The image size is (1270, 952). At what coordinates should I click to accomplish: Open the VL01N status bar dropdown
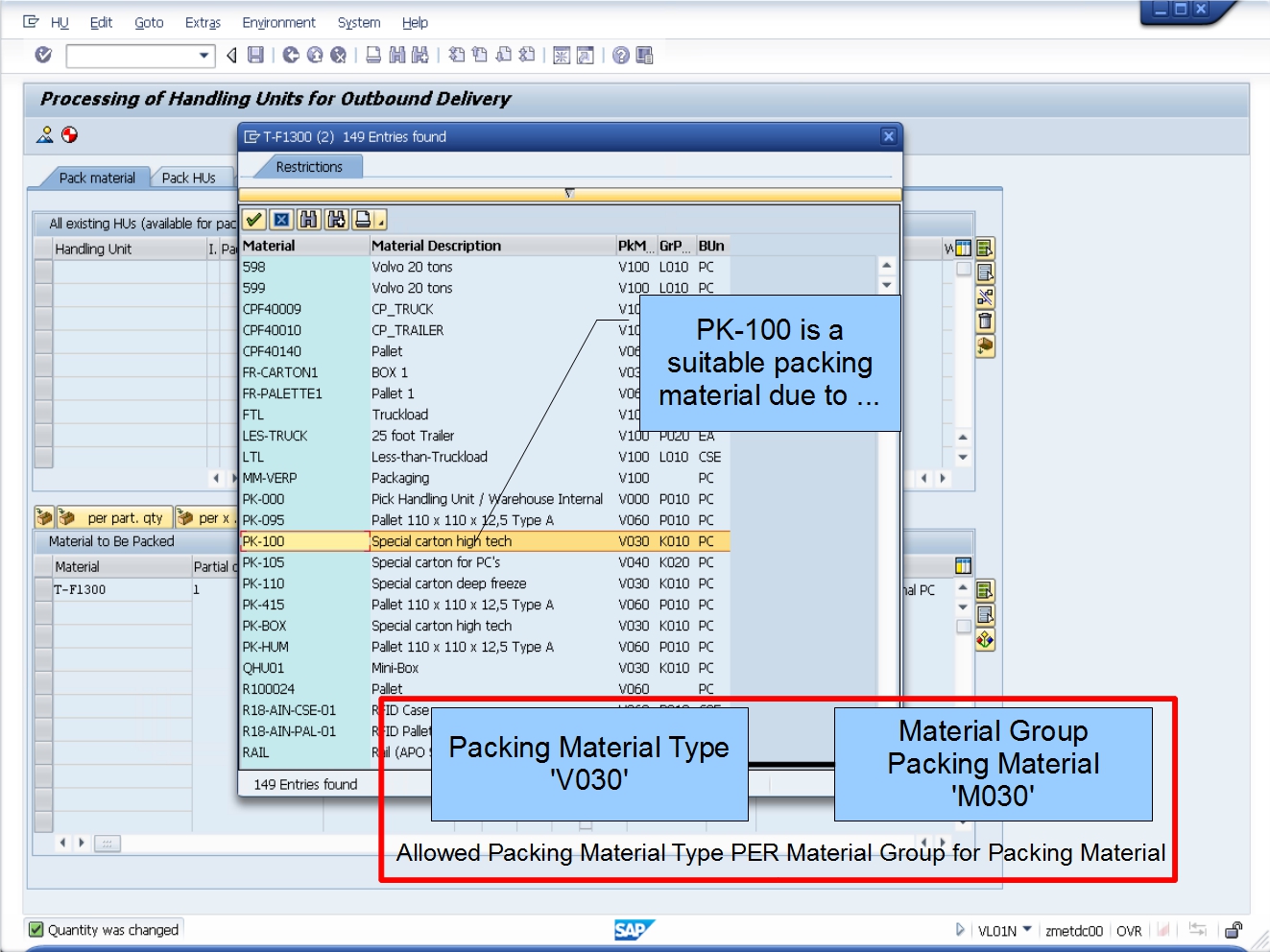tap(1027, 929)
